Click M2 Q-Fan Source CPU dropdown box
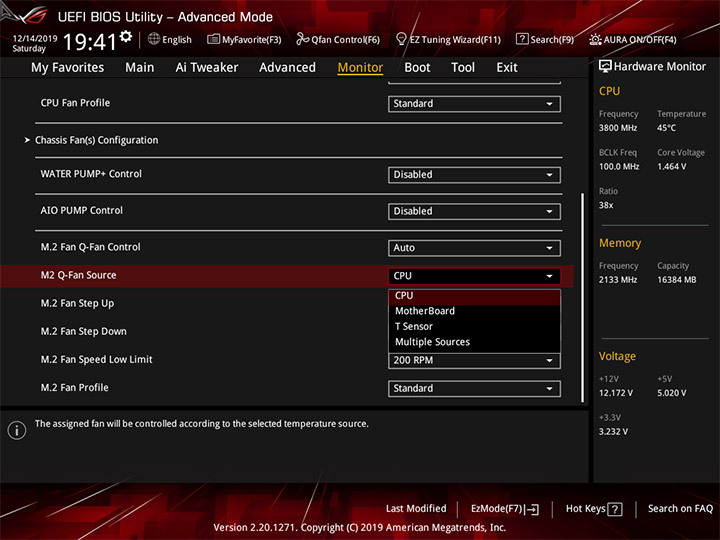Image resolution: width=720 pixels, height=540 pixels. (474, 276)
